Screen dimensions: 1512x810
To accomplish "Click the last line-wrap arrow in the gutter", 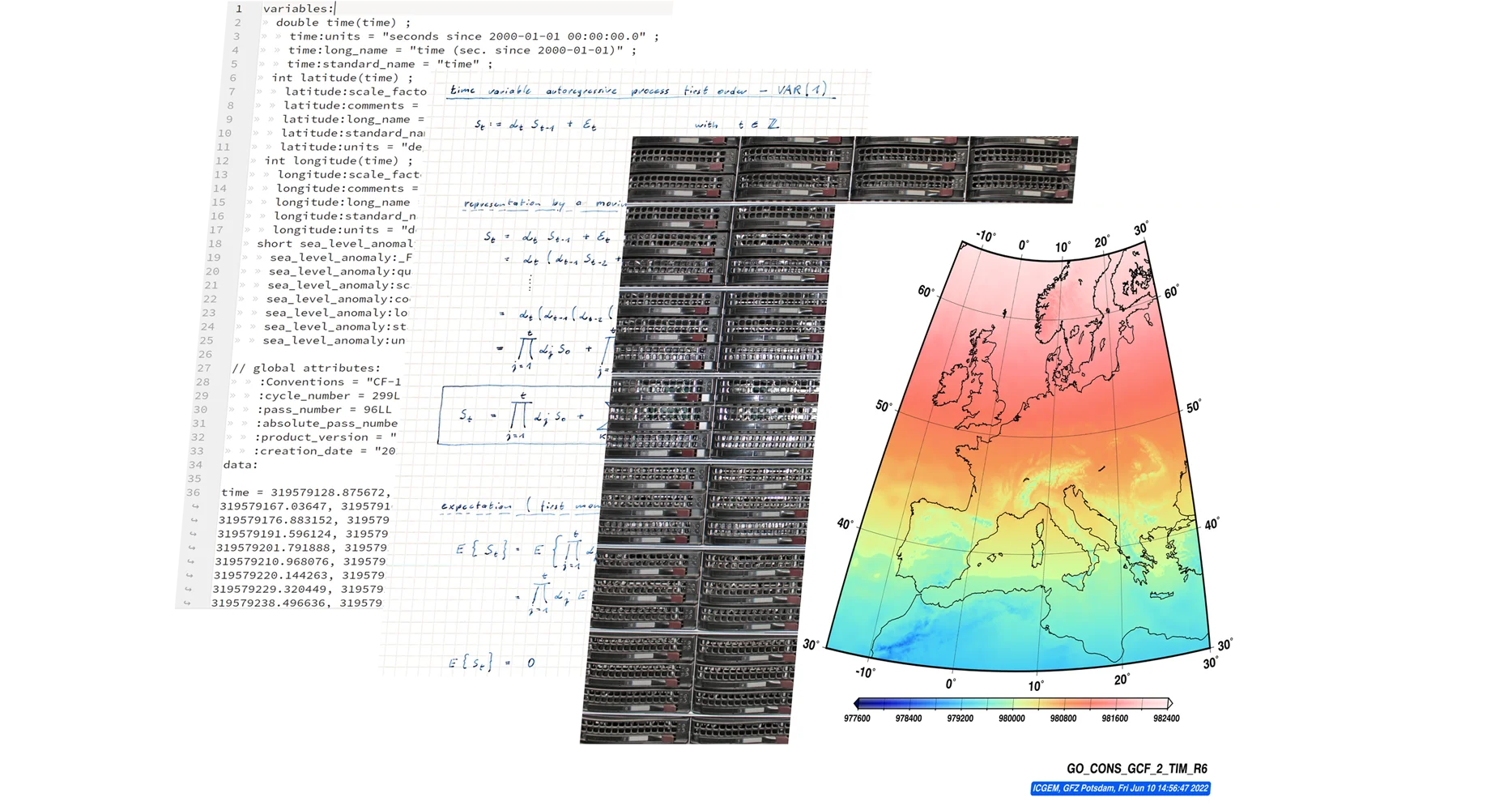I will pyautogui.click(x=187, y=603).
